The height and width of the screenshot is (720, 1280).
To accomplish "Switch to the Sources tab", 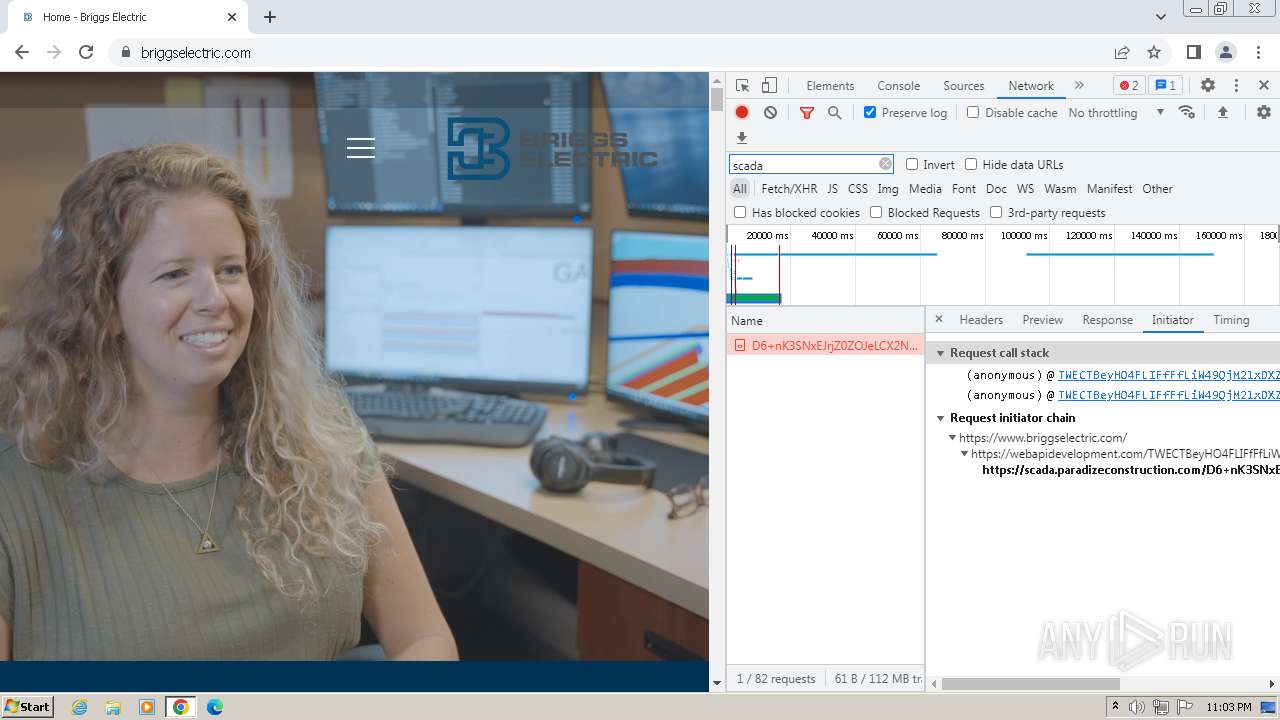I will coord(964,86).
